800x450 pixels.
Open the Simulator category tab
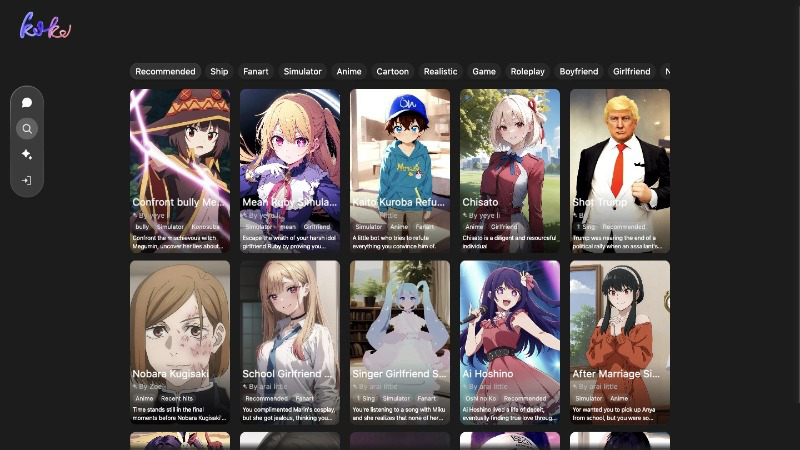303,71
